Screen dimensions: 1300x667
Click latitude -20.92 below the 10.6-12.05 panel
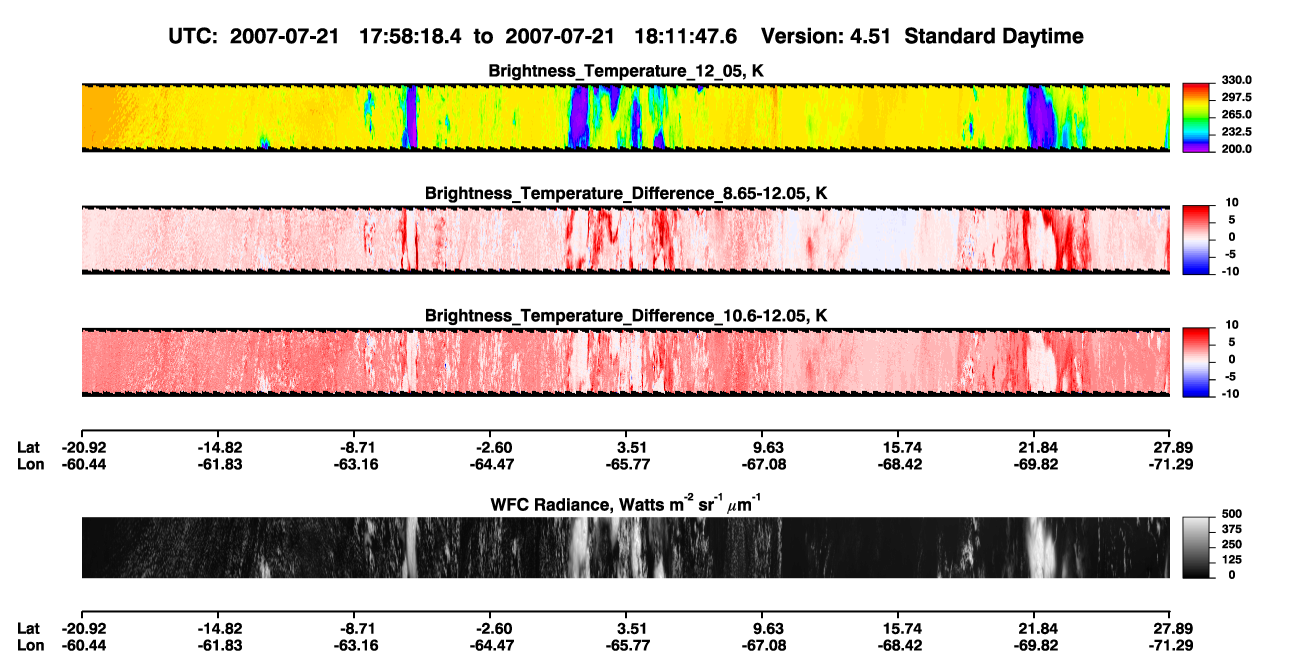[x=83, y=447]
